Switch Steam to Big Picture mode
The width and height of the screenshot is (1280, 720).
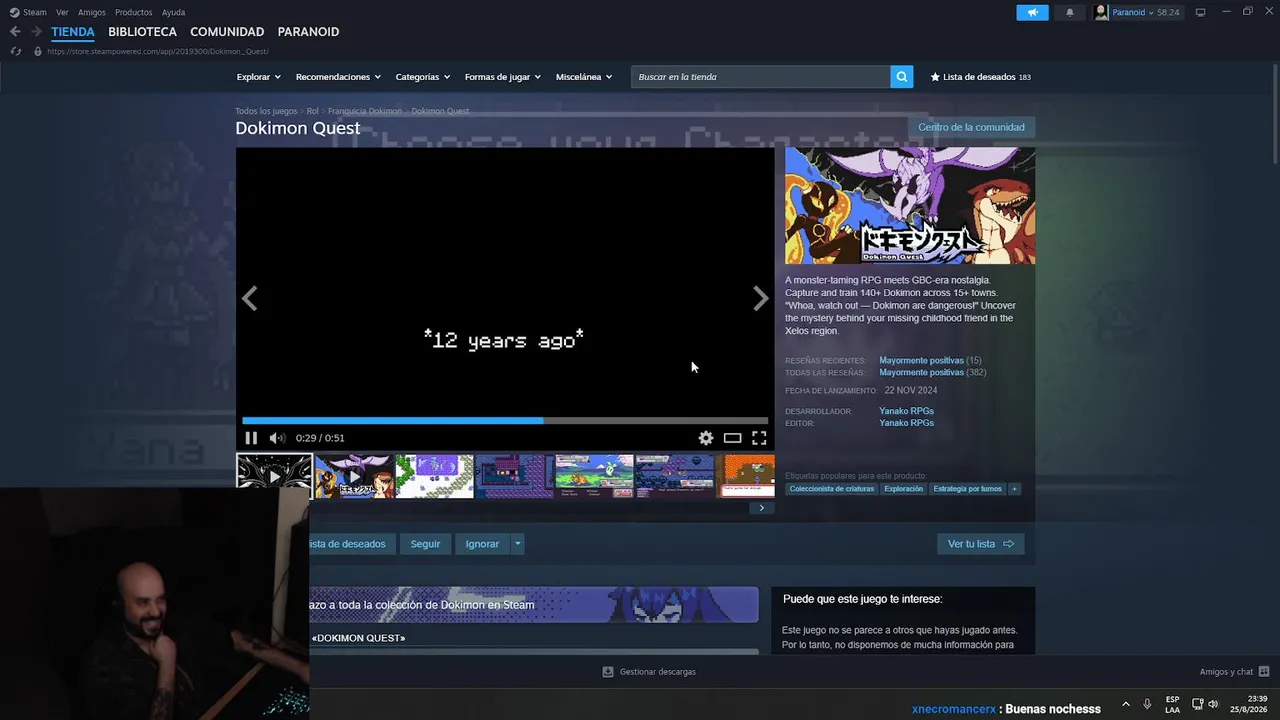(x=1200, y=12)
